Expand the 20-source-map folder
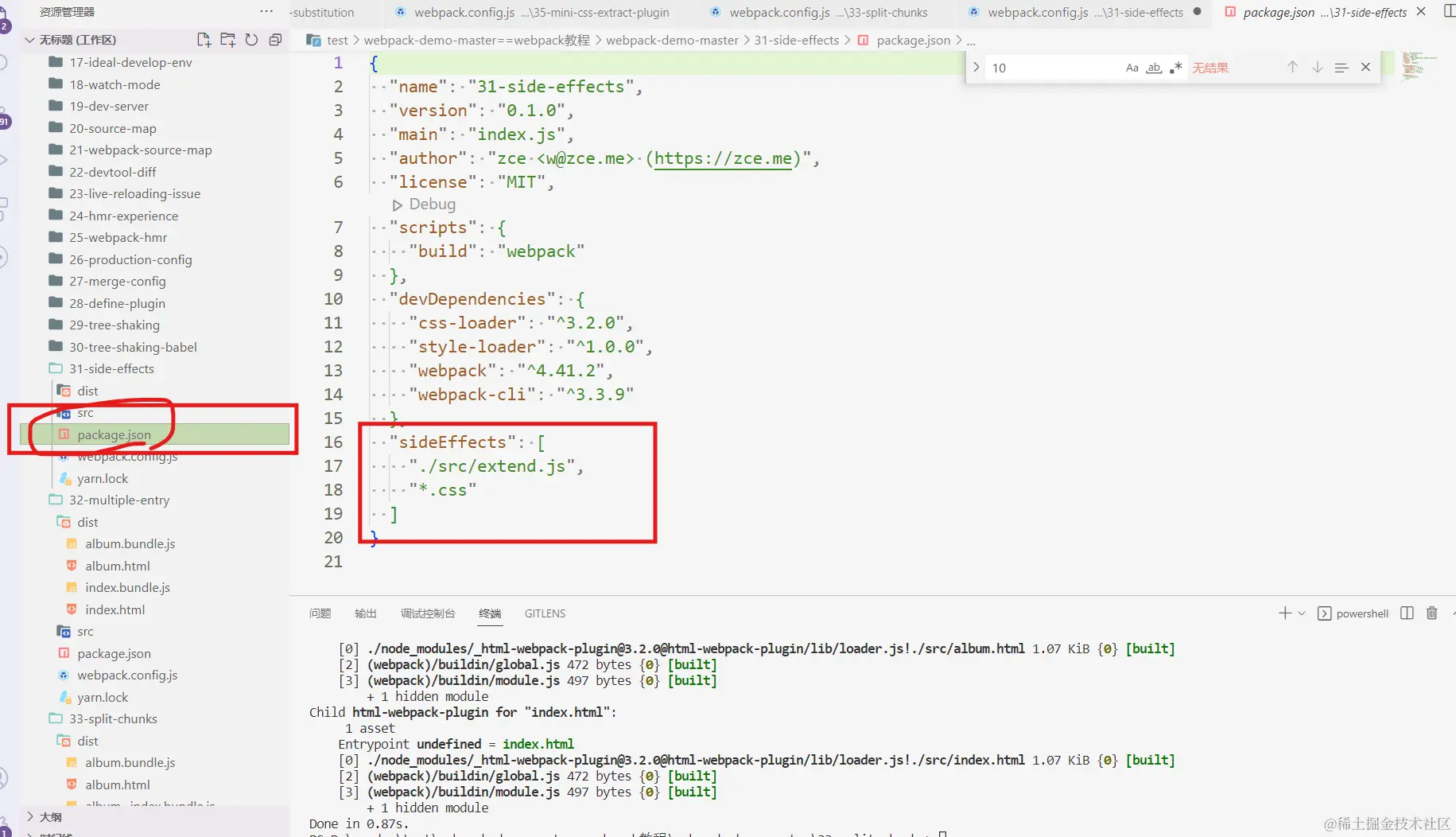The width and height of the screenshot is (1456, 837). 113,128
